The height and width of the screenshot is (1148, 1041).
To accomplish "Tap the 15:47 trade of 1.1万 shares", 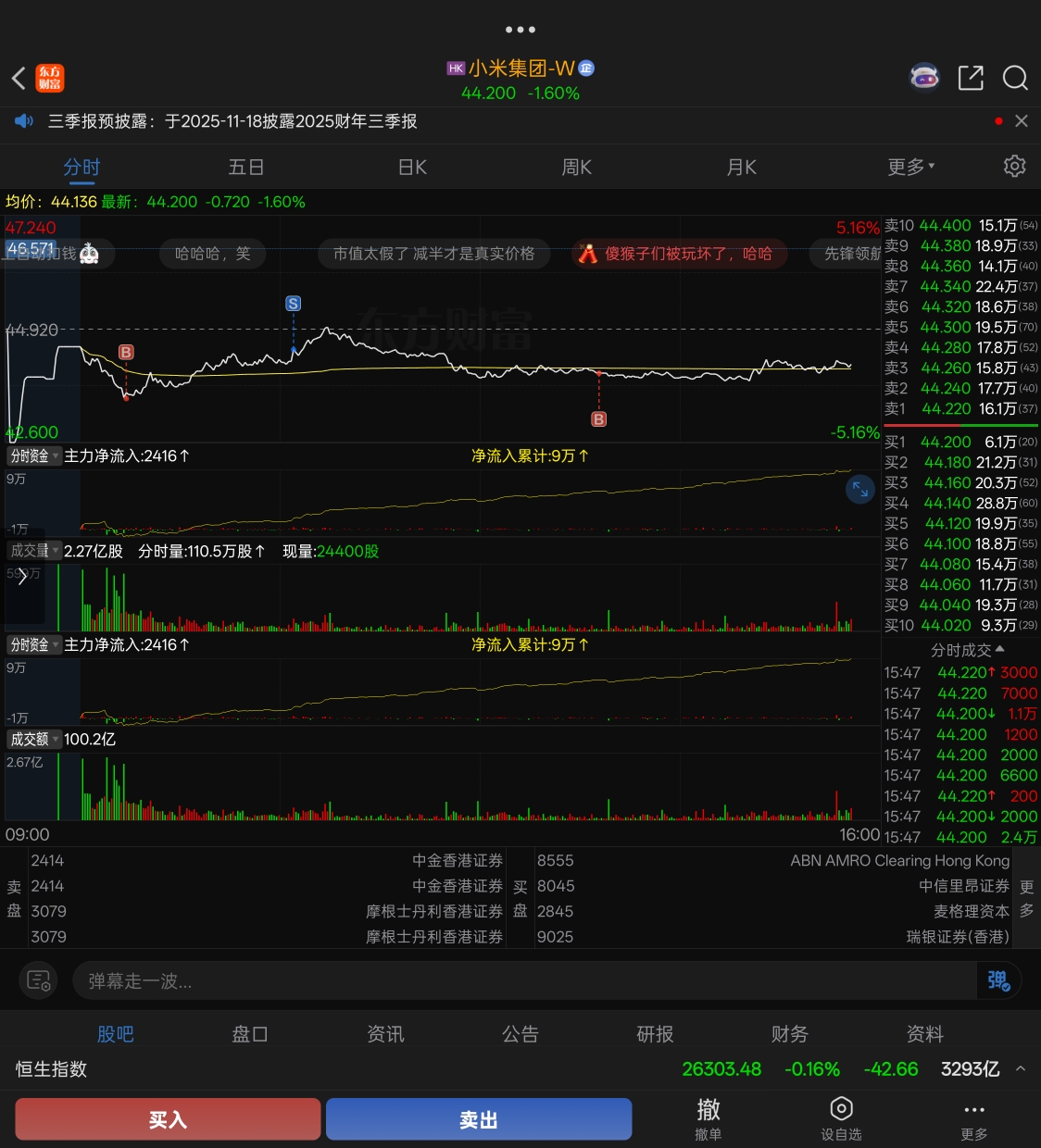I will pos(961,714).
